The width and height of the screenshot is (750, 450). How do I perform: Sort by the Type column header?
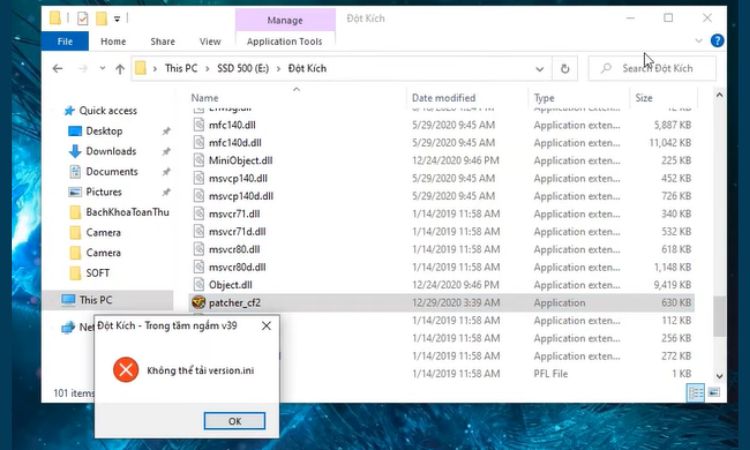pos(544,98)
